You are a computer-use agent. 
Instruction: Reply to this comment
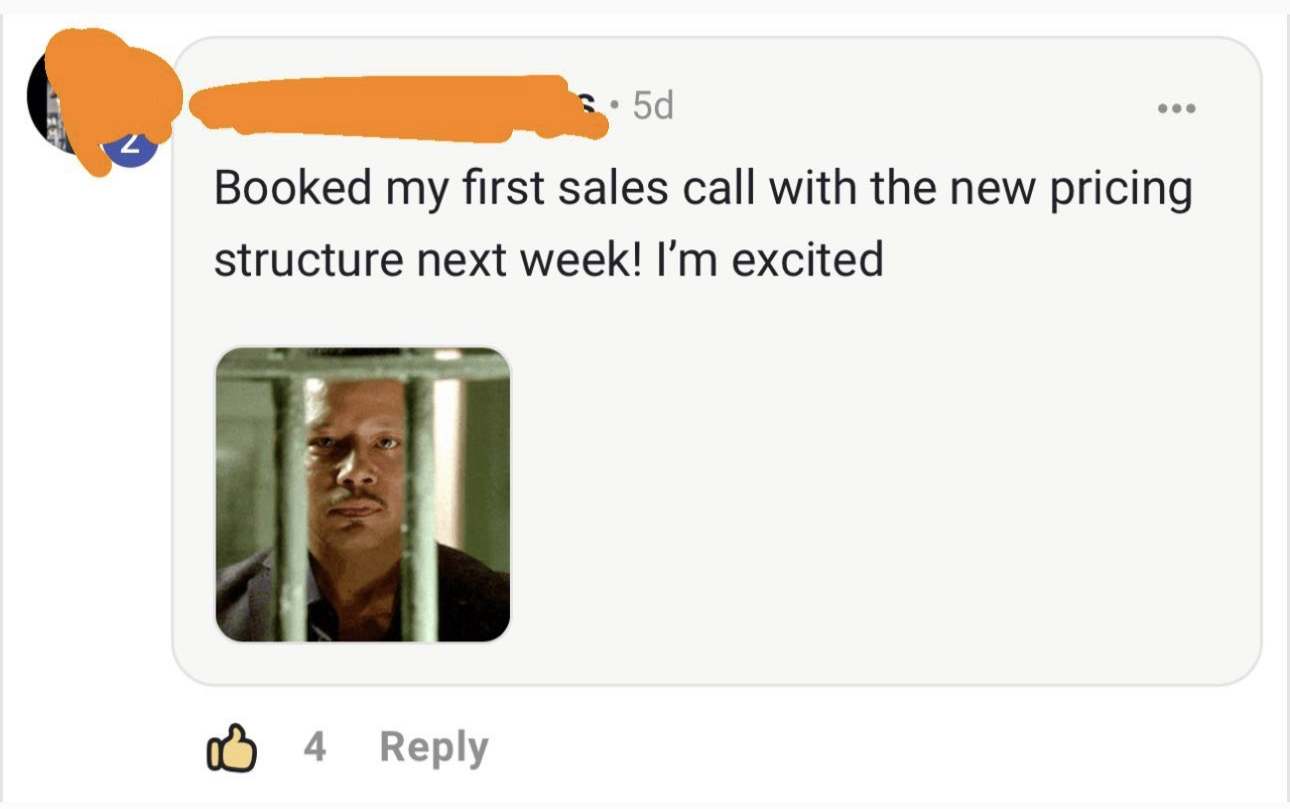[x=434, y=748]
